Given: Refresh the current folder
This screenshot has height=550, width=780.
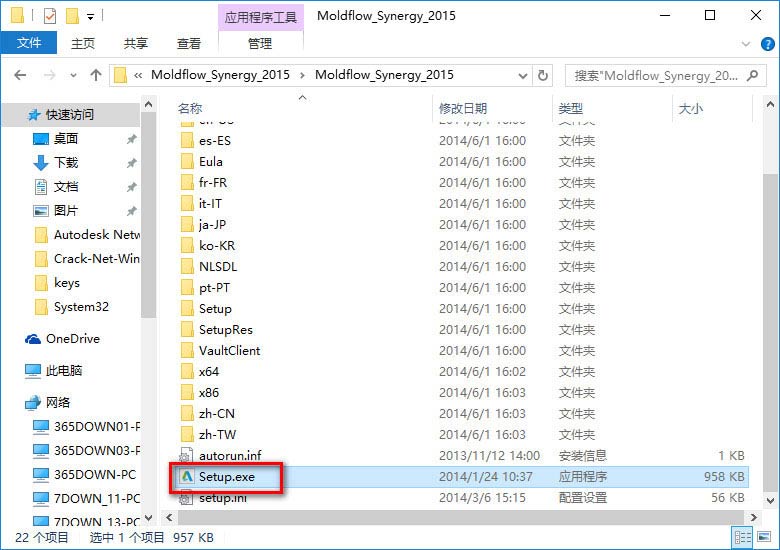Looking at the screenshot, I should pyautogui.click(x=543, y=76).
